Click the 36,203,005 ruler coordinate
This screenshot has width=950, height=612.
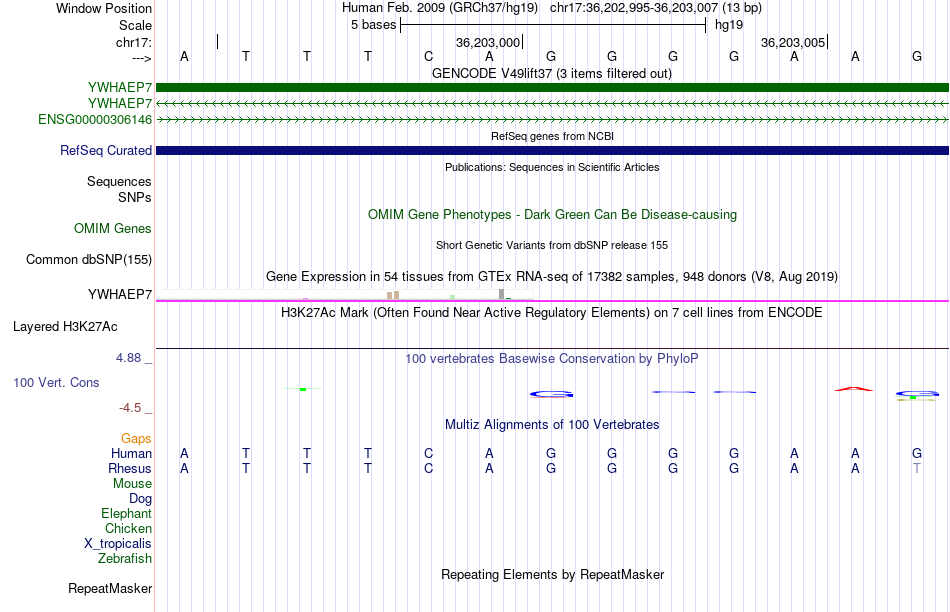[793, 42]
